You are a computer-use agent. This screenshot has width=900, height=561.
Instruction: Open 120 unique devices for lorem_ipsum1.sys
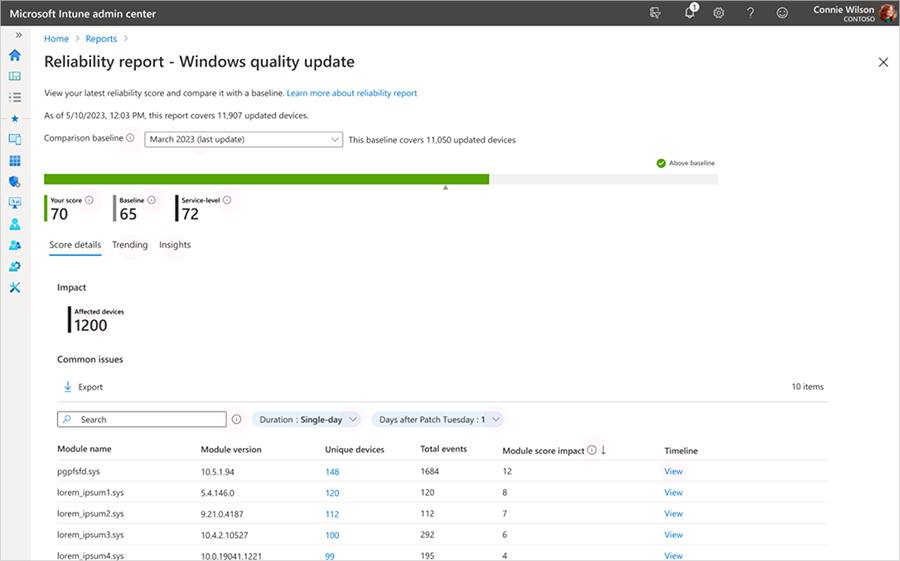pos(332,493)
